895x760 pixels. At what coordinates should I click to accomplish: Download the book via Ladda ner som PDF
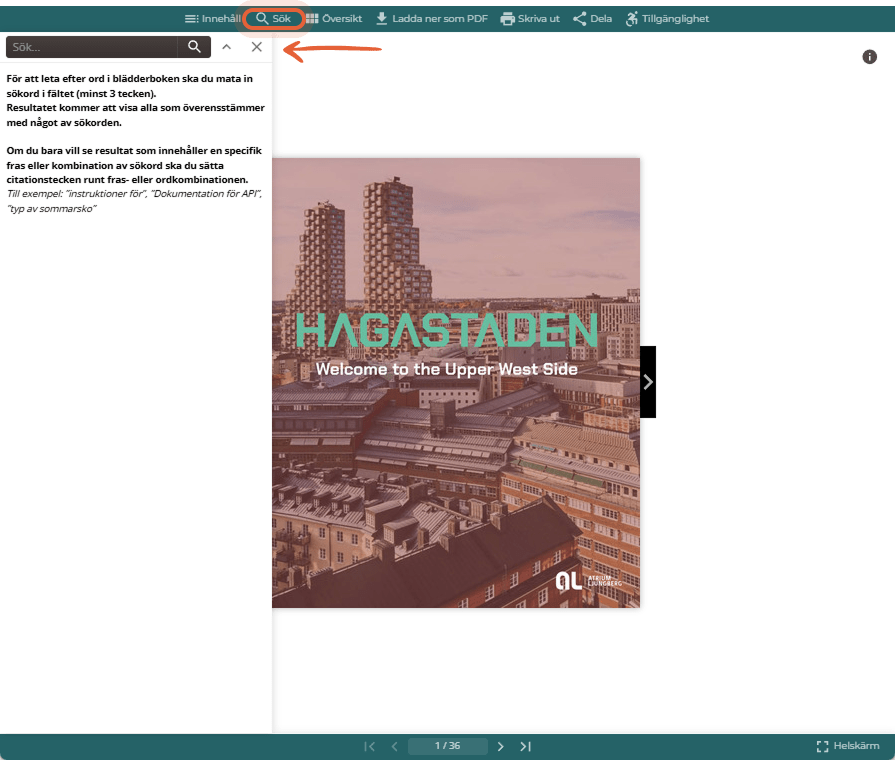tap(432, 19)
